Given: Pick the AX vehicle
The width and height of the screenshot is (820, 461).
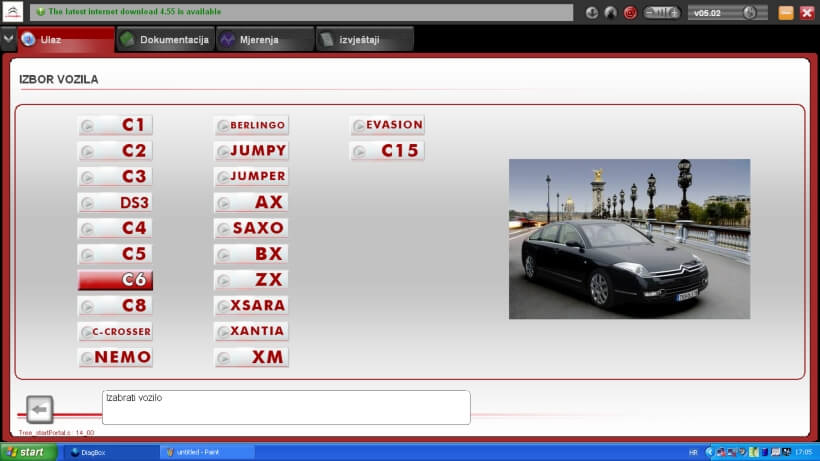Looking at the screenshot, I should [252, 203].
